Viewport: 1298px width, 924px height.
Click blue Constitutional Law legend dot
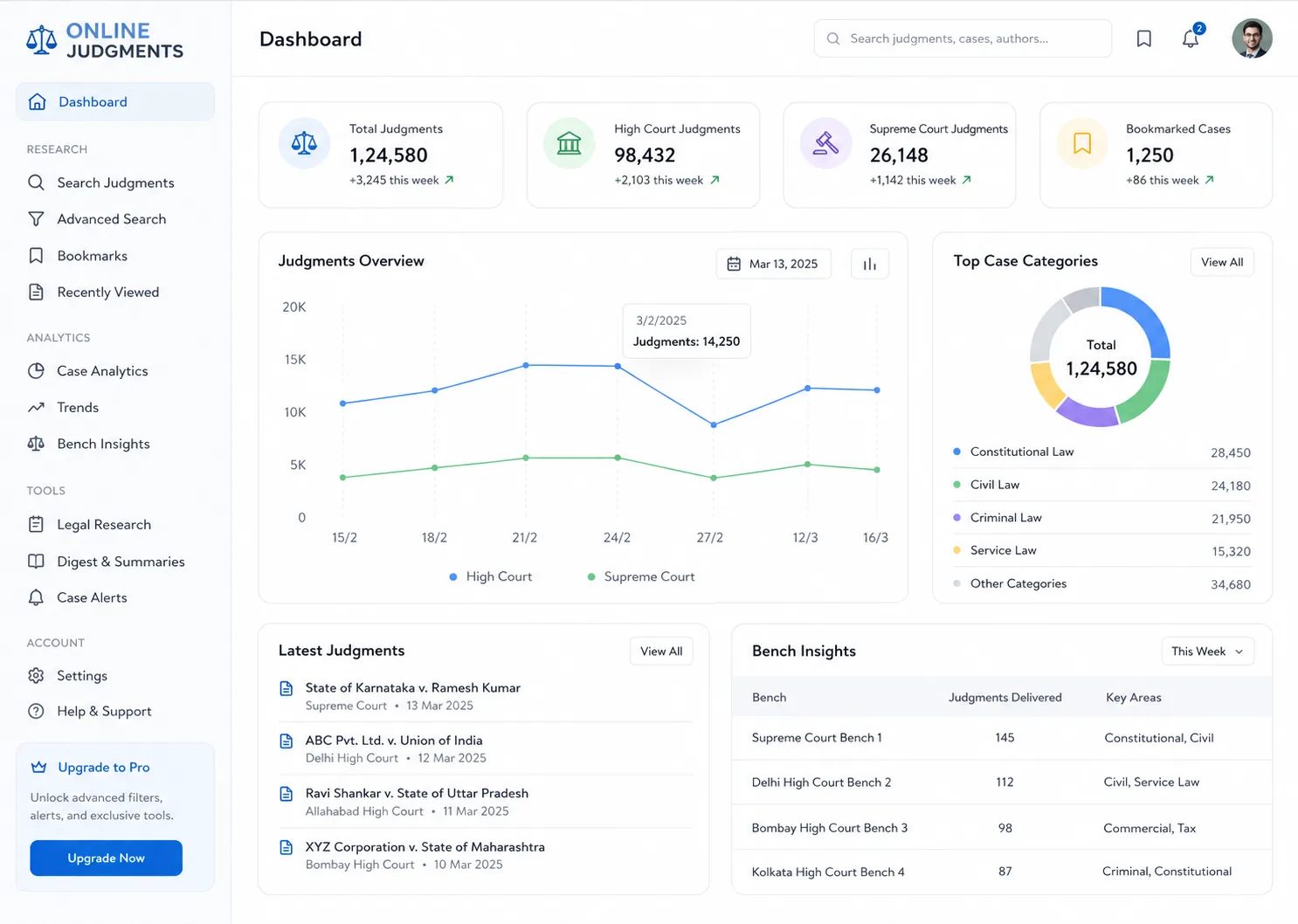pyautogui.click(x=956, y=452)
